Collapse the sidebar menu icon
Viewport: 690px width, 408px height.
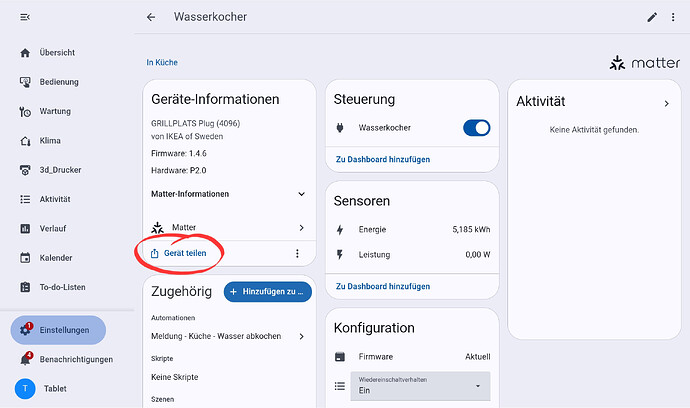(25, 17)
